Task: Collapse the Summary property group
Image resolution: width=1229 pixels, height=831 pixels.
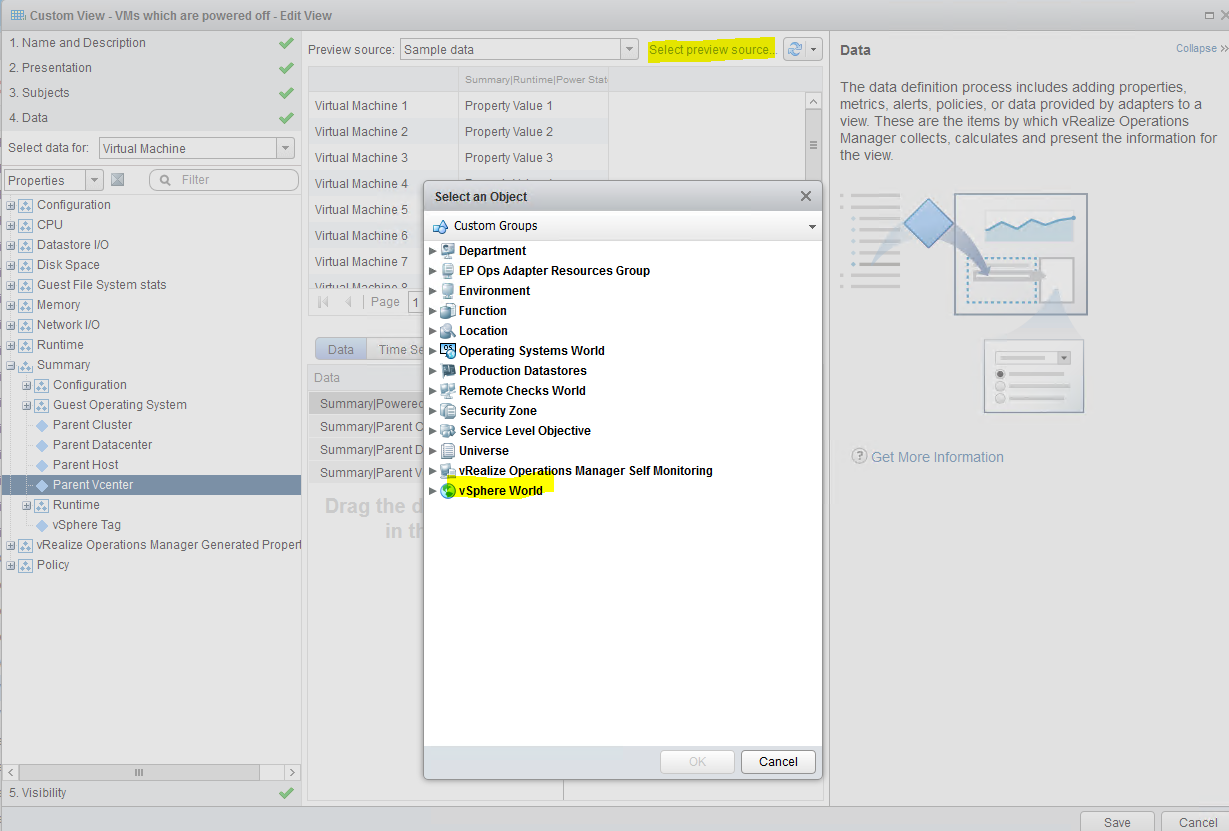Action: coord(11,365)
